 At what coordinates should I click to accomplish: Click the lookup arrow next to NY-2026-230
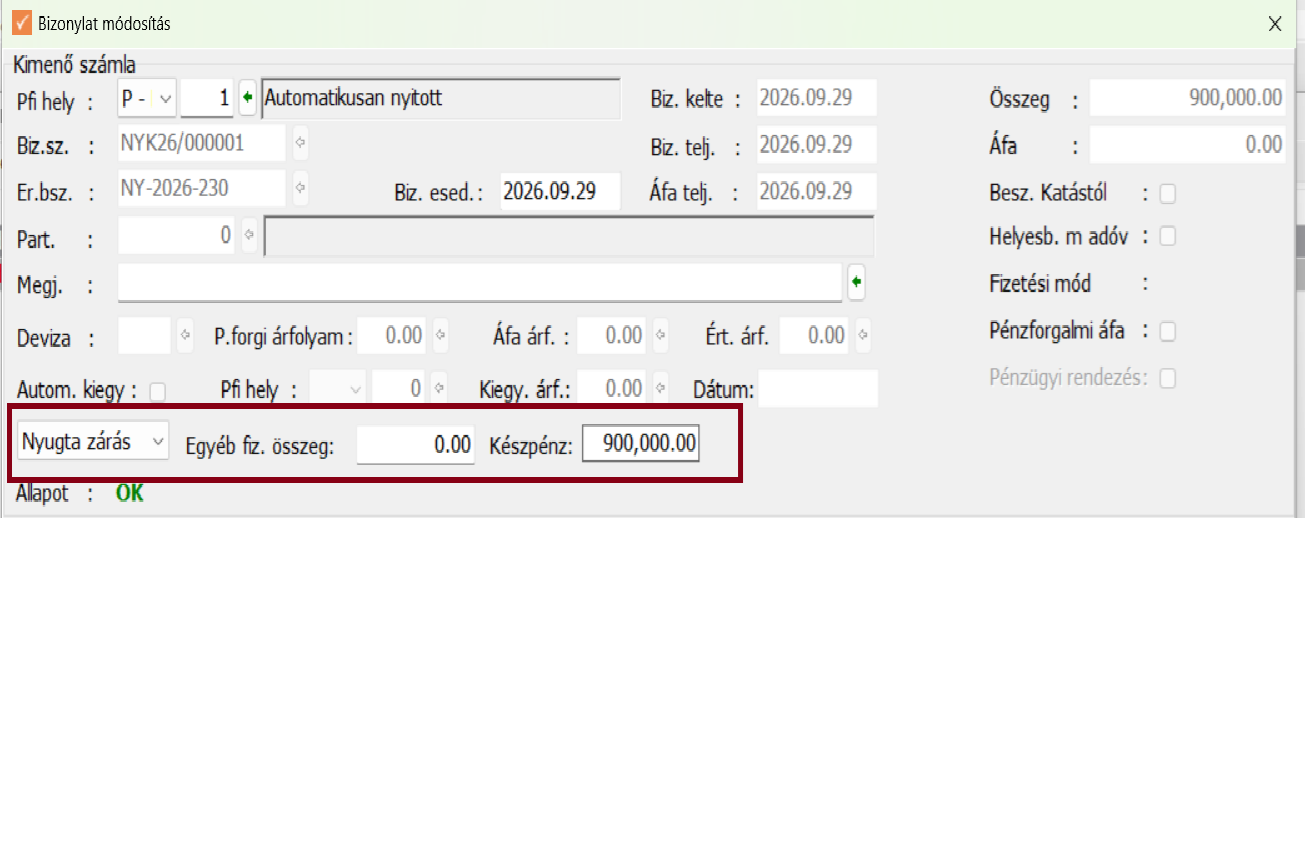(301, 187)
